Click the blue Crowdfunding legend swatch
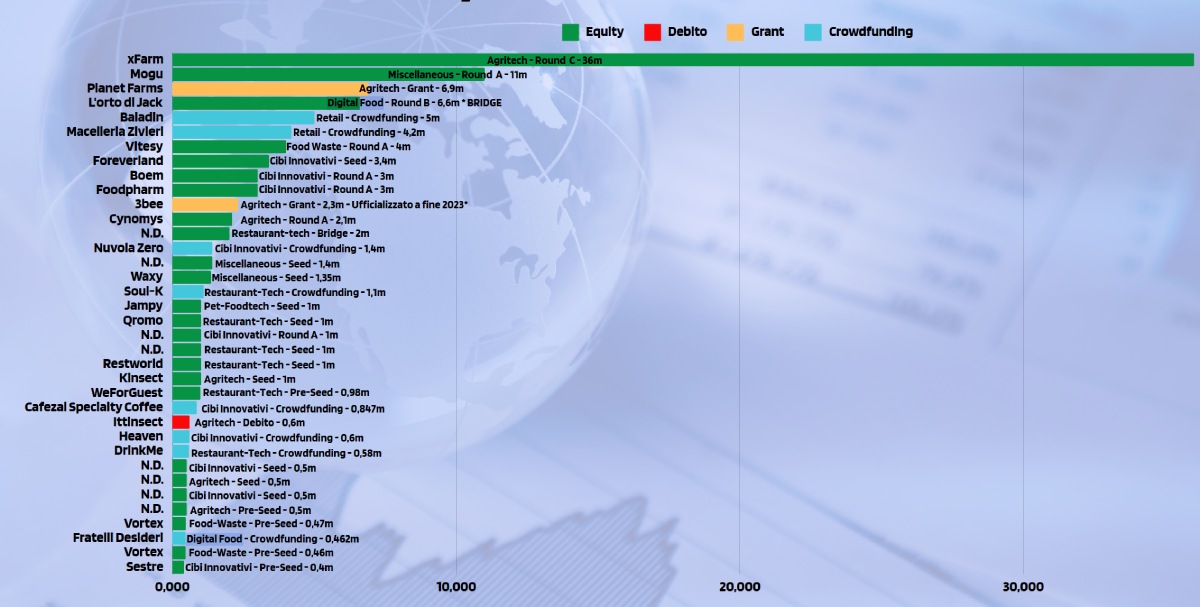Viewport: 1200px width, 607px height. click(813, 32)
